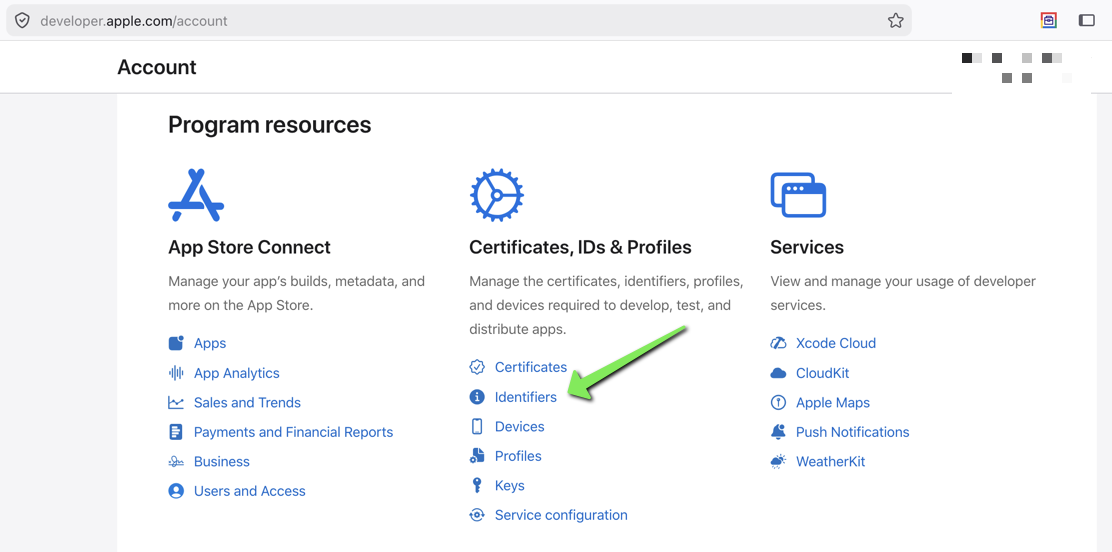Image resolution: width=1112 pixels, height=552 pixels.
Task: Open the Apps link
Action: point(210,343)
